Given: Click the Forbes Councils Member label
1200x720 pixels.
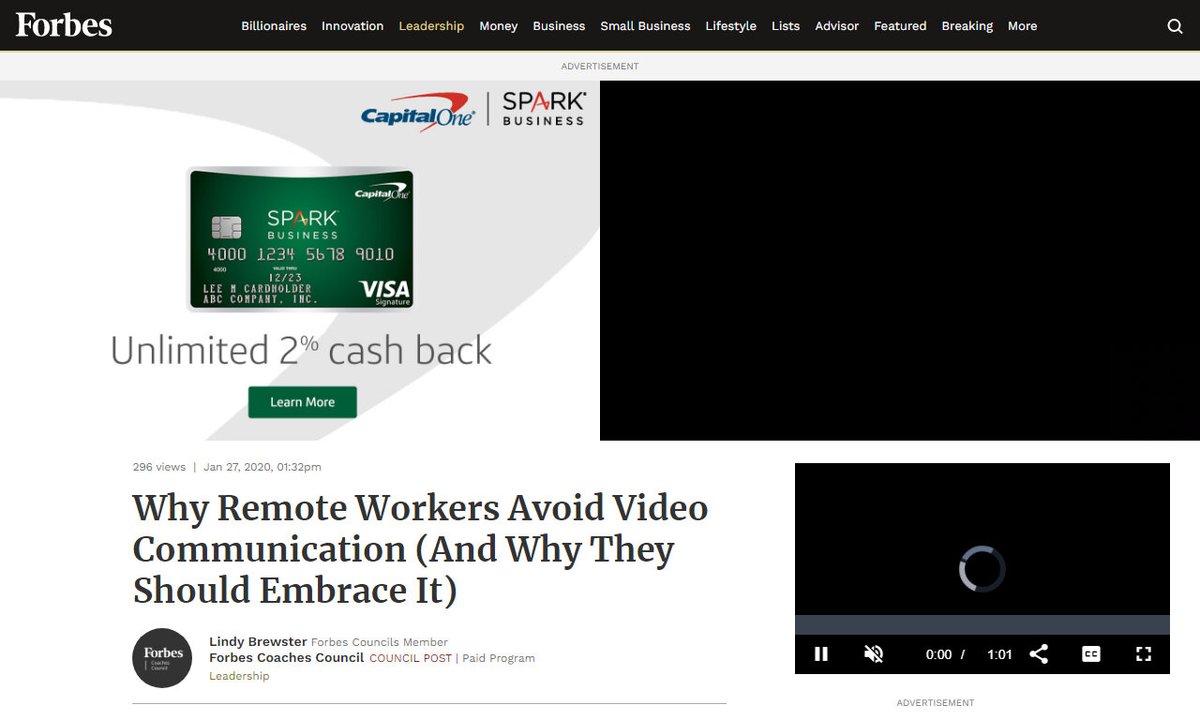Looking at the screenshot, I should (x=379, y=642).
